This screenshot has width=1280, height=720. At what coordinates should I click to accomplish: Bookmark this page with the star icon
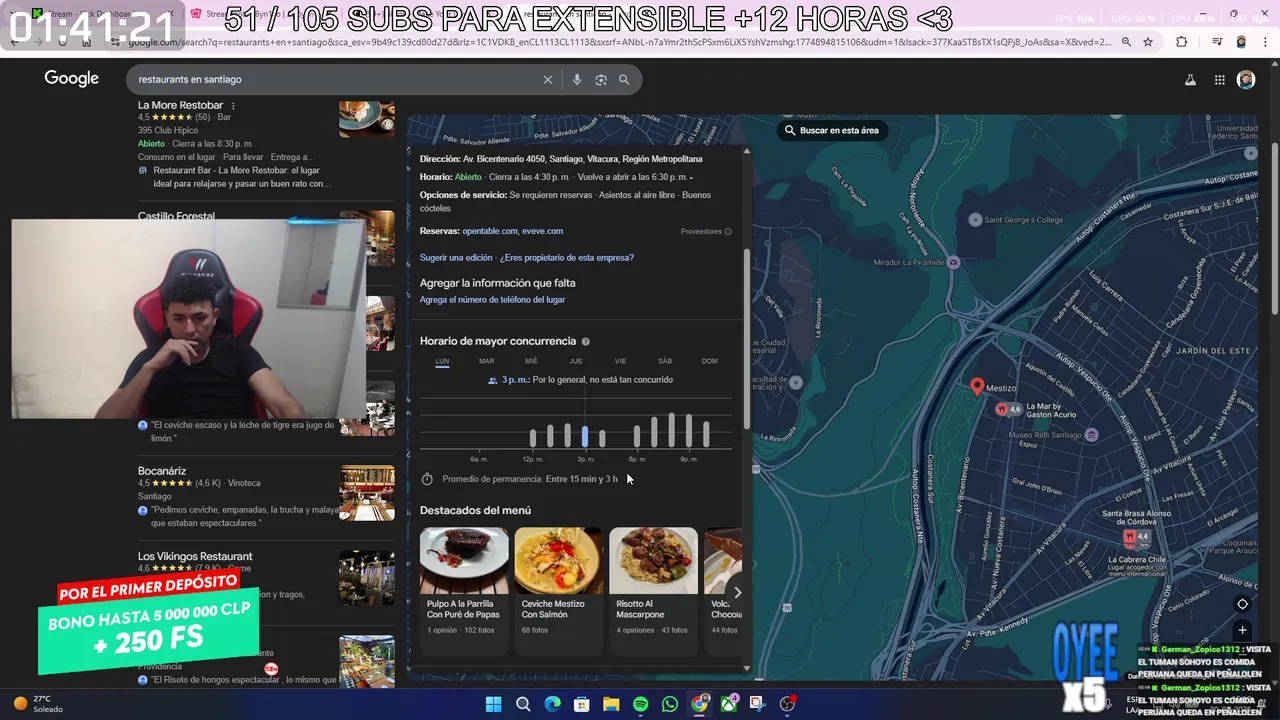coord(1148,42)
